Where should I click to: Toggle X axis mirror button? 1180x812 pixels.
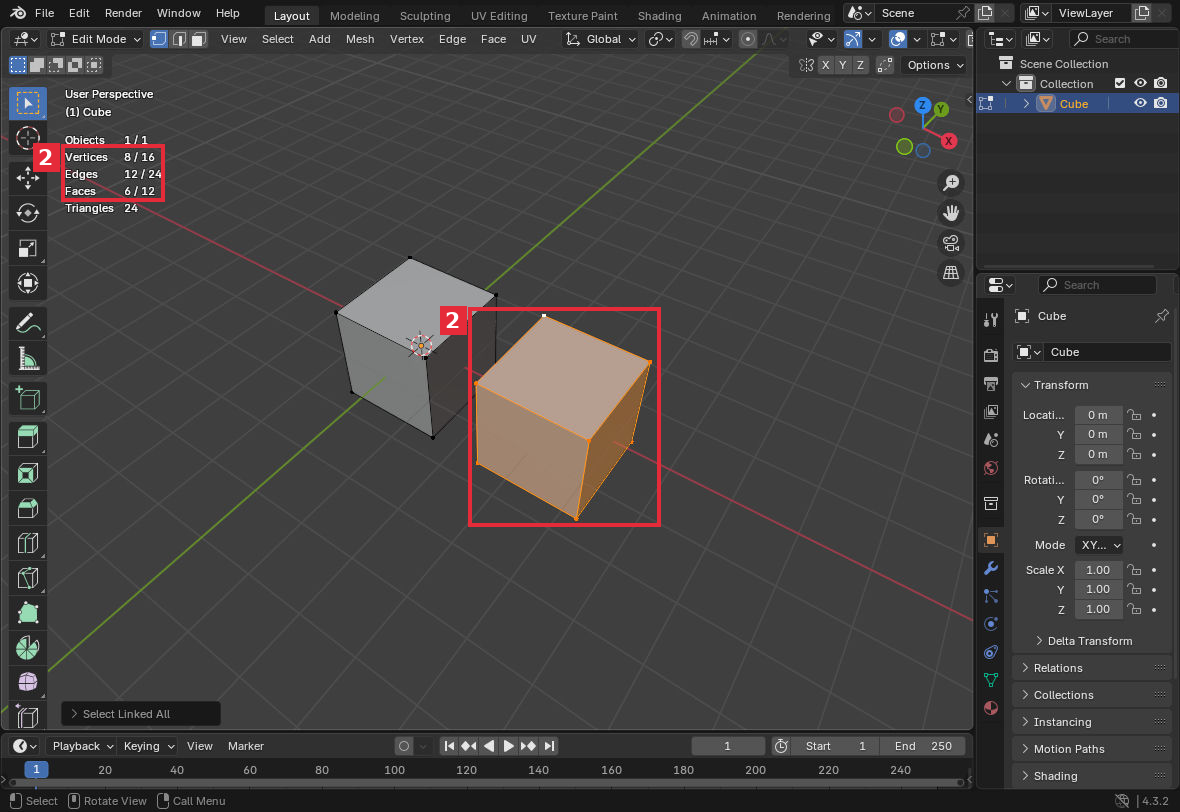(826, 65)
